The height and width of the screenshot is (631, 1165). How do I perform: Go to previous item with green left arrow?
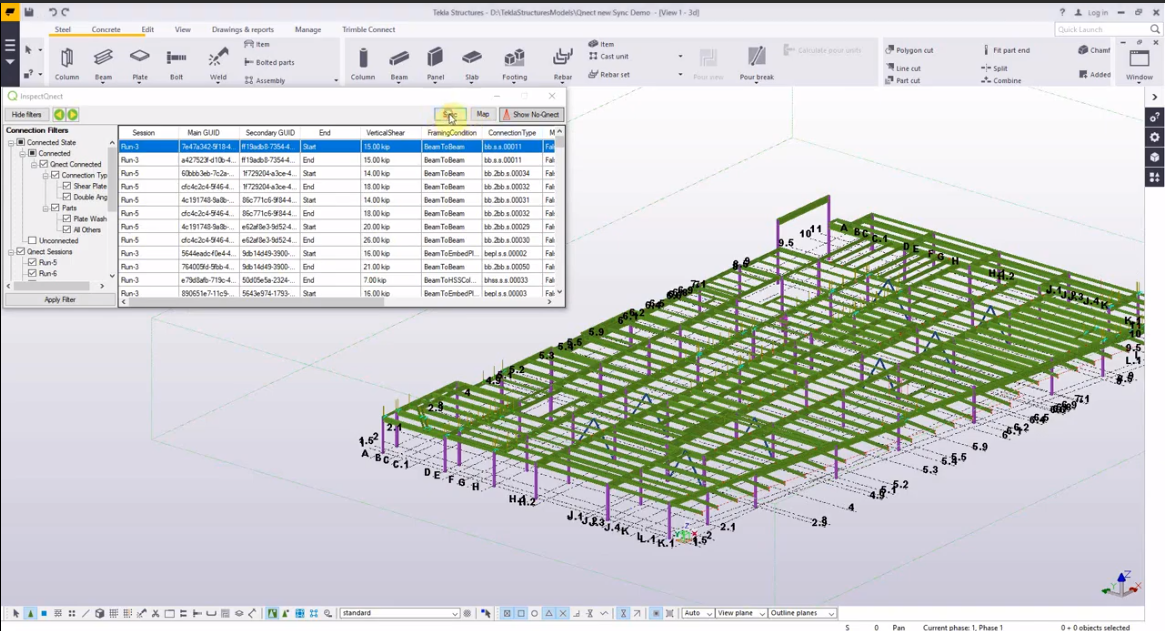[x=59, y=114]
